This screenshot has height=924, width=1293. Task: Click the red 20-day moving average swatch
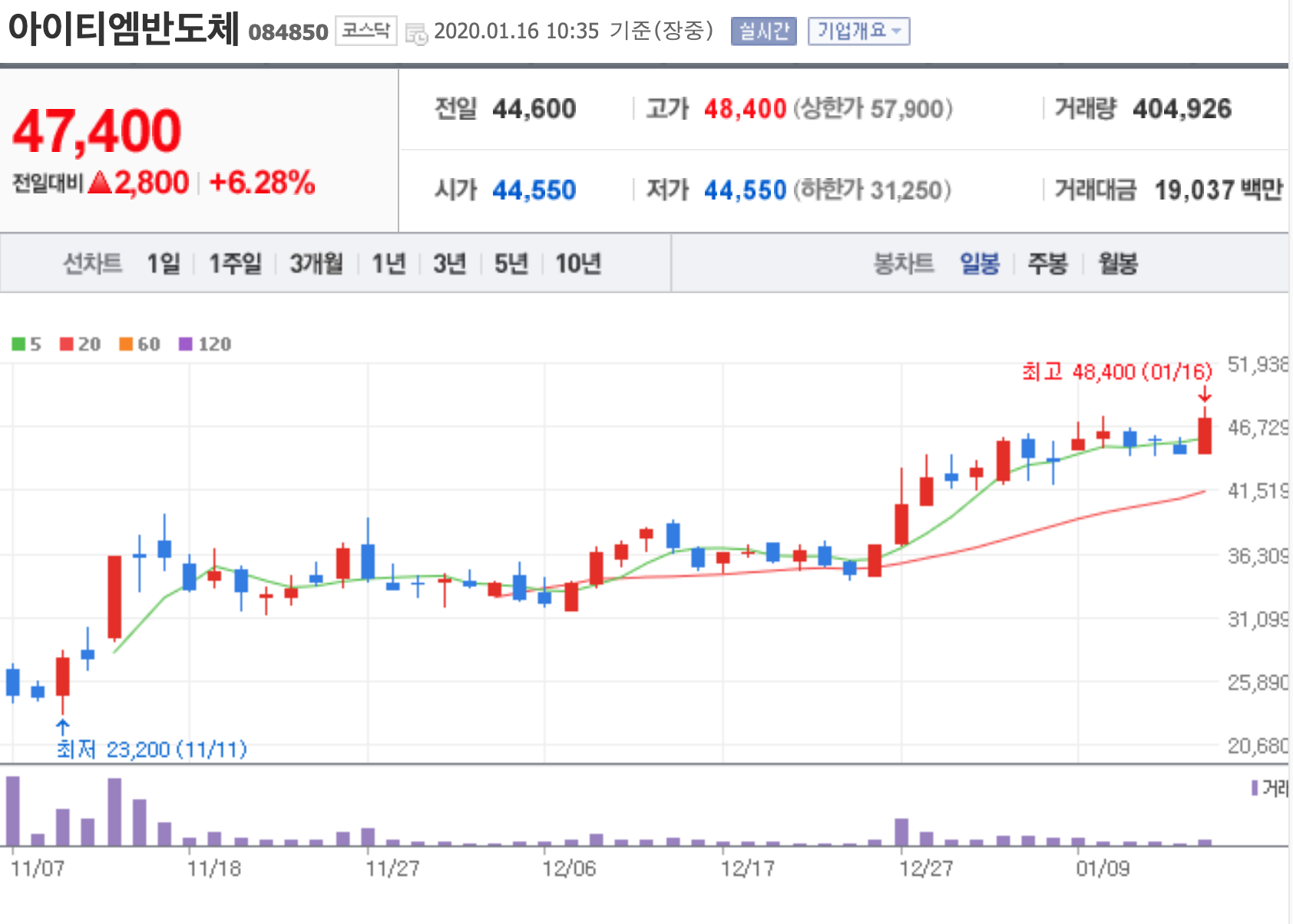[x=67, y=344]
